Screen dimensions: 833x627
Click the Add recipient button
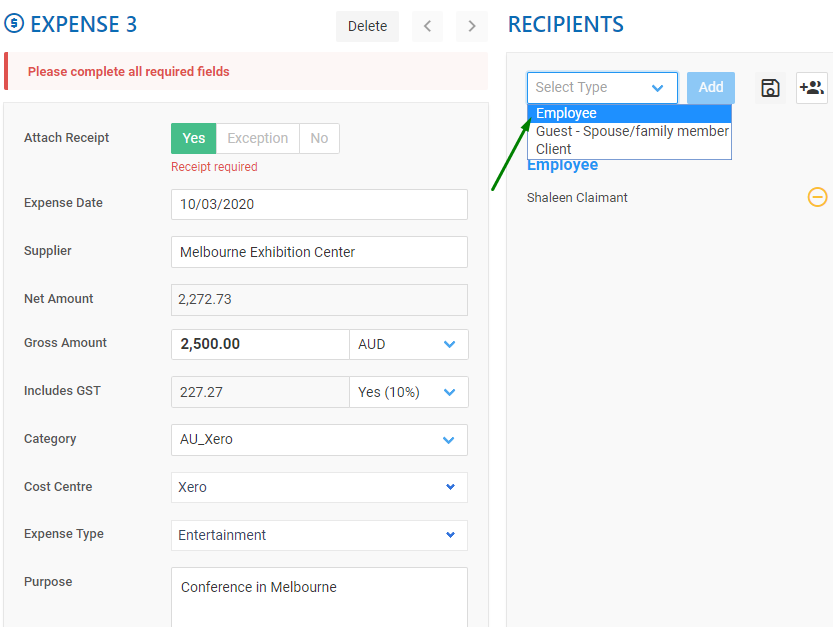click(710, 88)
